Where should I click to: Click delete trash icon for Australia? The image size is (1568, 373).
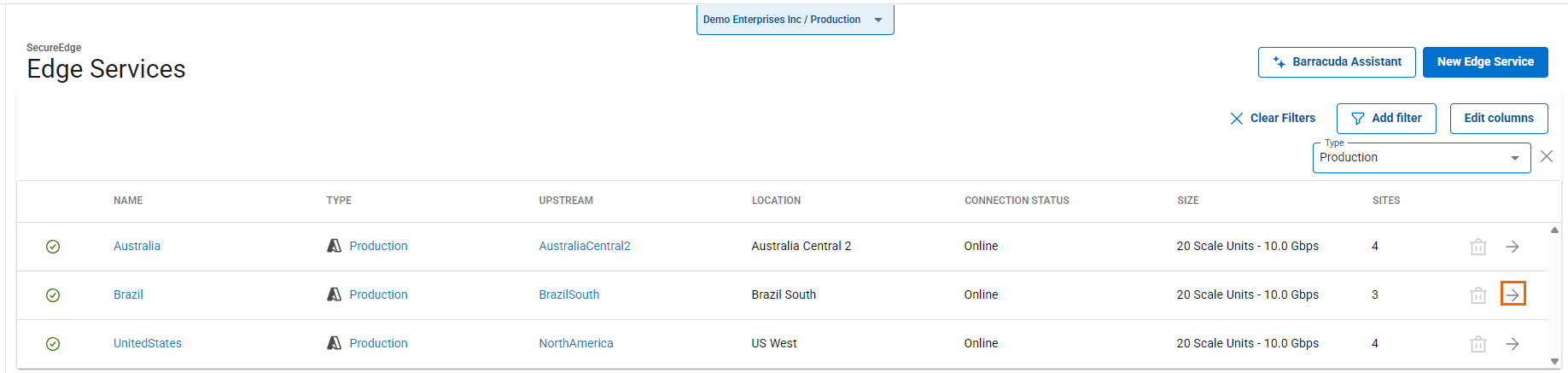tap(1478, 247)
